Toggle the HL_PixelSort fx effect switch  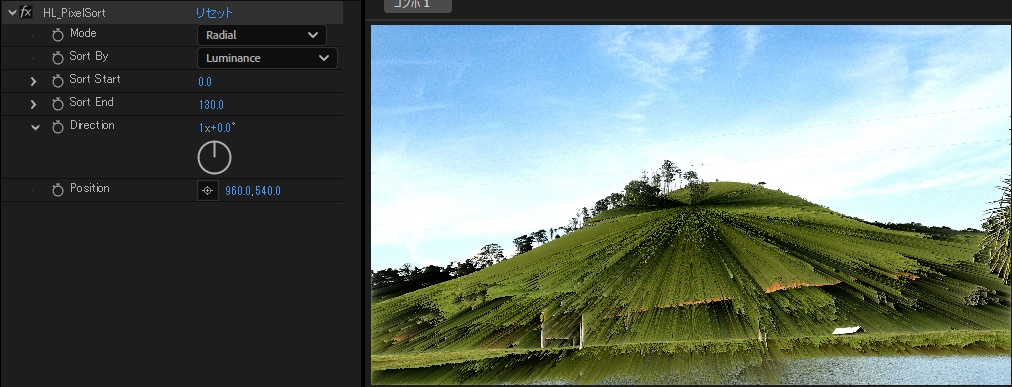(26, 12)
